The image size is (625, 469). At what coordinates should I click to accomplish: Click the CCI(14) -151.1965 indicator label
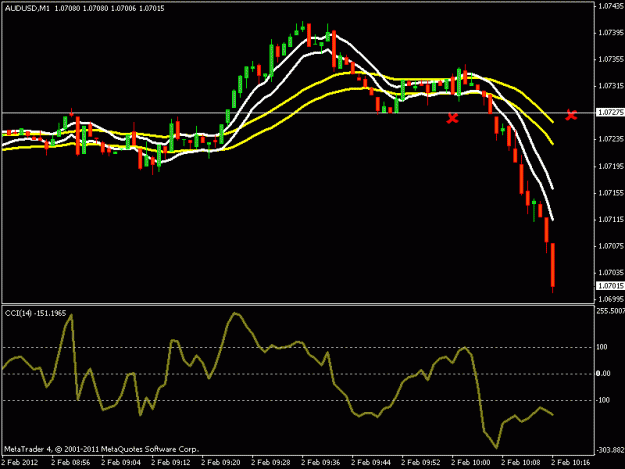pyautogui.click(x=35, y=314)
